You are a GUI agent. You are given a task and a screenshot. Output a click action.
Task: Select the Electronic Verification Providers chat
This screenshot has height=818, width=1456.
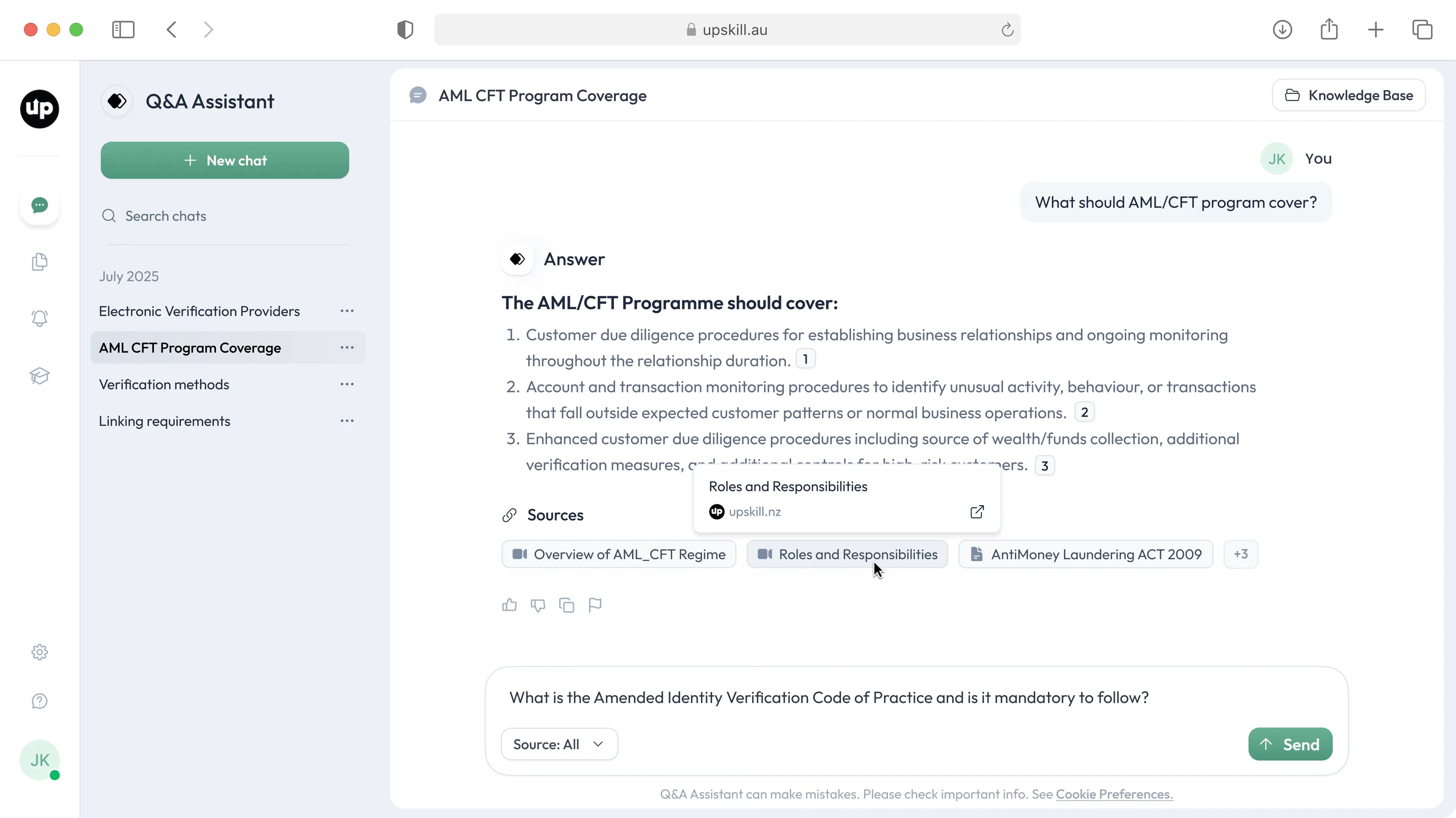click(x=198, y=311)
